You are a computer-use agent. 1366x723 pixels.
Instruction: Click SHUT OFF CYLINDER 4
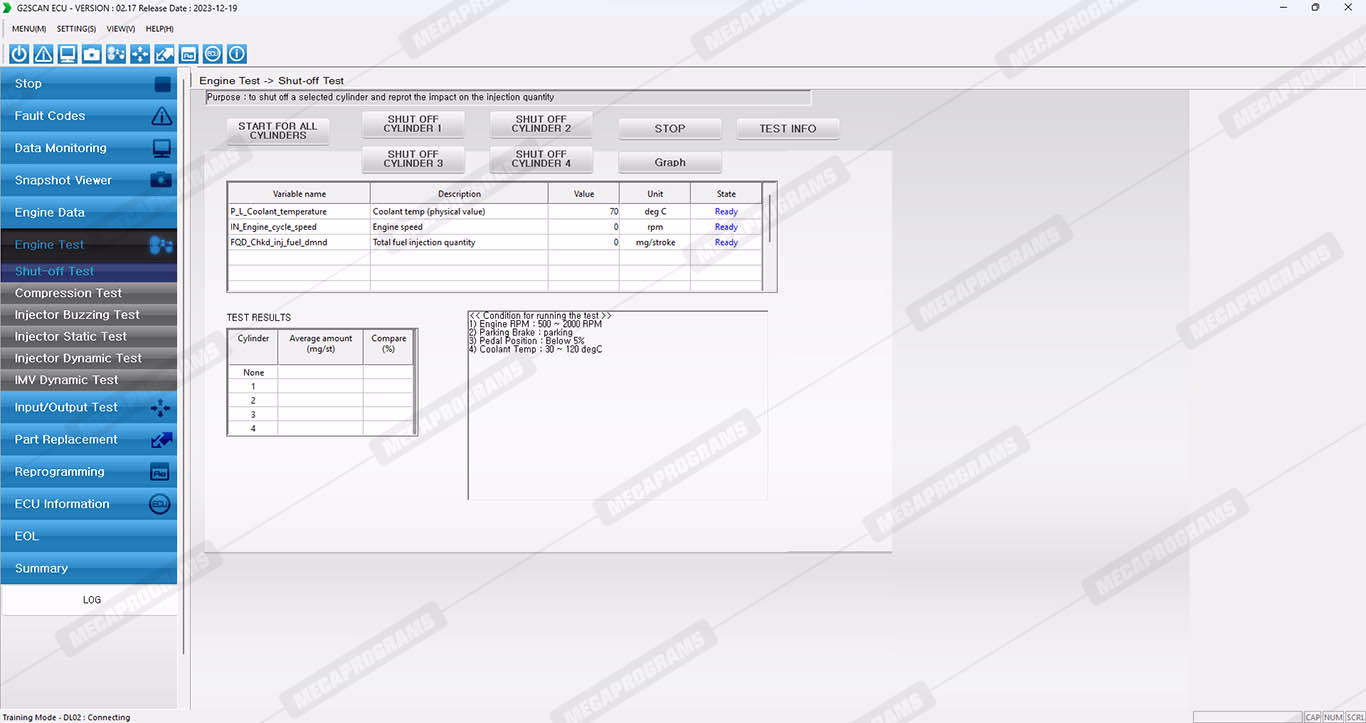pyautogui.click(x=541, y=159)
